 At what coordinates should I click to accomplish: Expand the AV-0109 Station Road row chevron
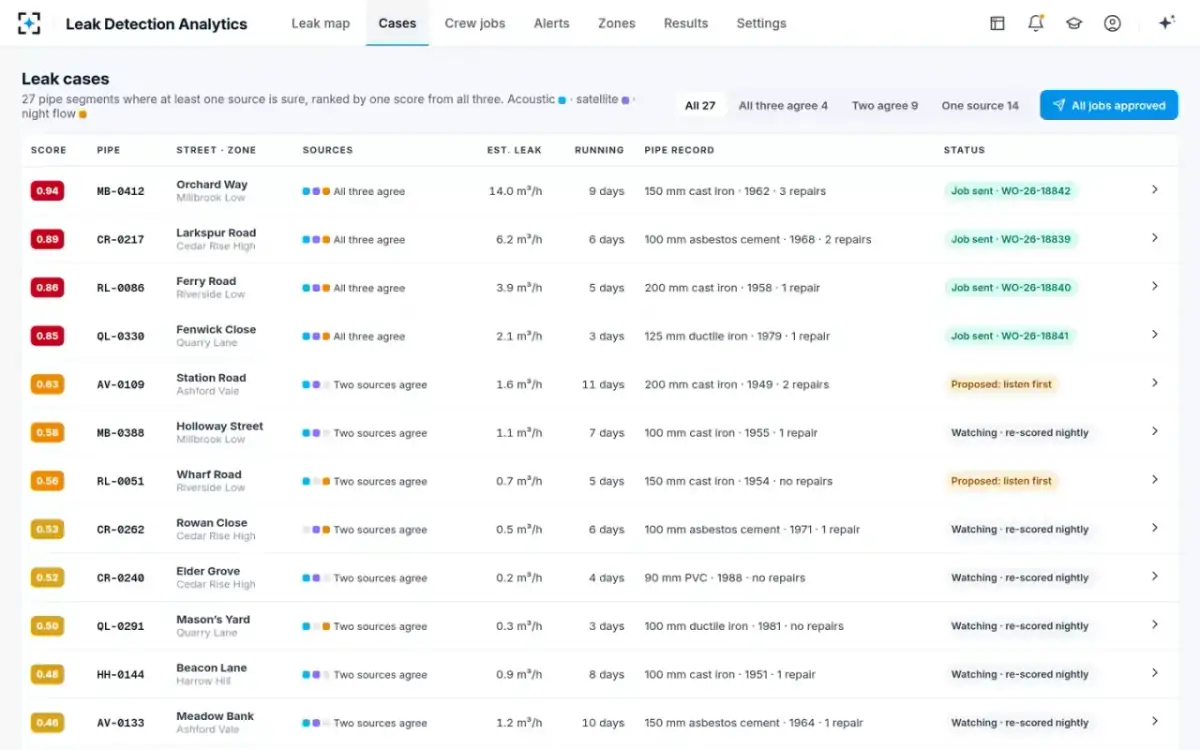pyautogui.click(x=1155, y=383)
